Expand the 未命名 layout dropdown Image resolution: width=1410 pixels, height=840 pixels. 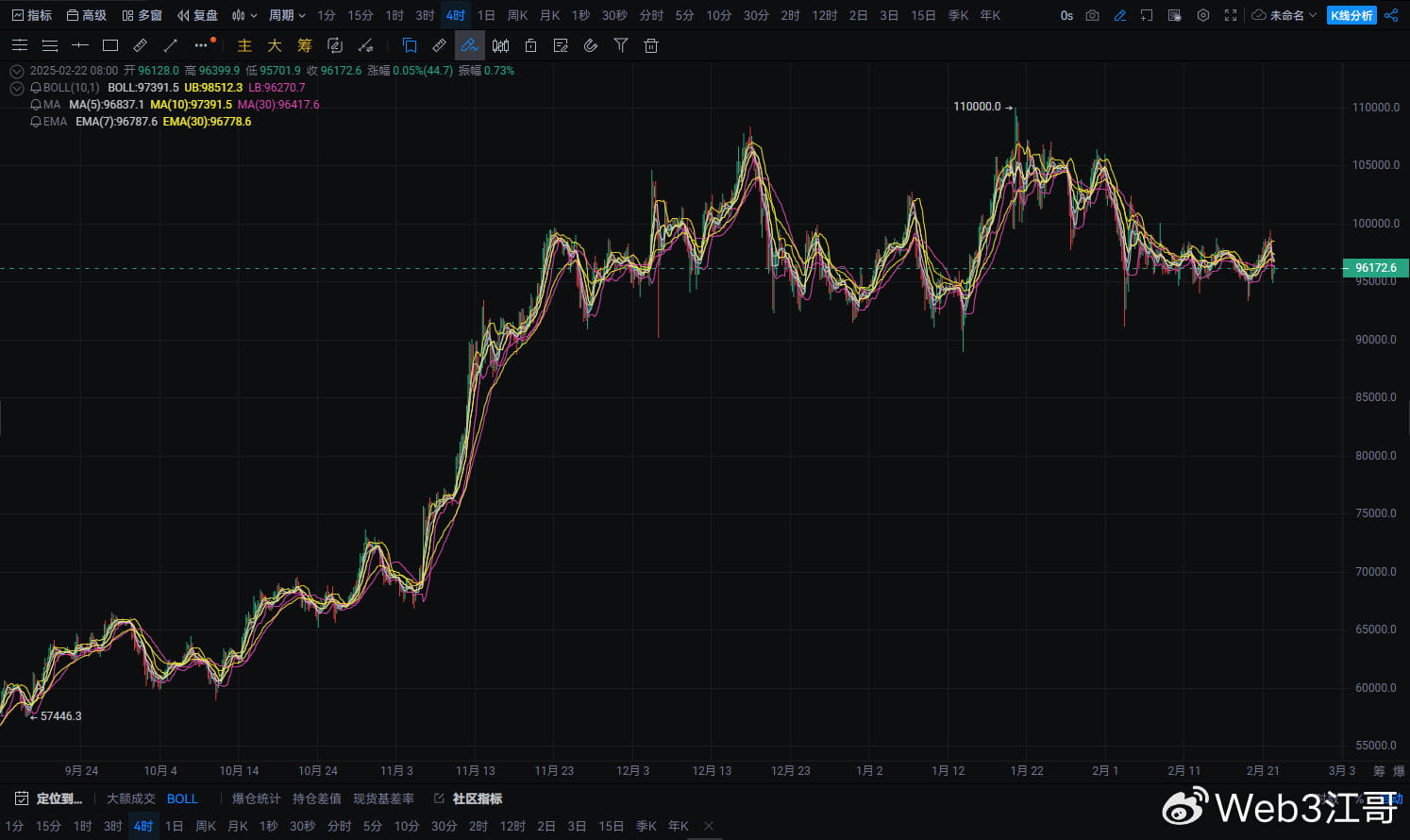1284,15
